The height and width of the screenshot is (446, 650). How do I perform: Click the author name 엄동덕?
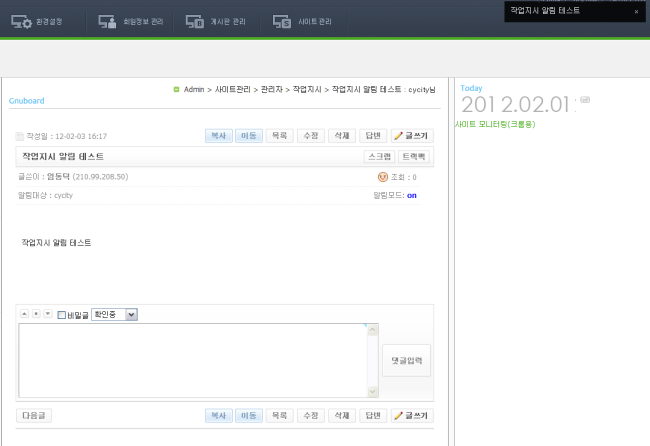[x=58, y=177]
